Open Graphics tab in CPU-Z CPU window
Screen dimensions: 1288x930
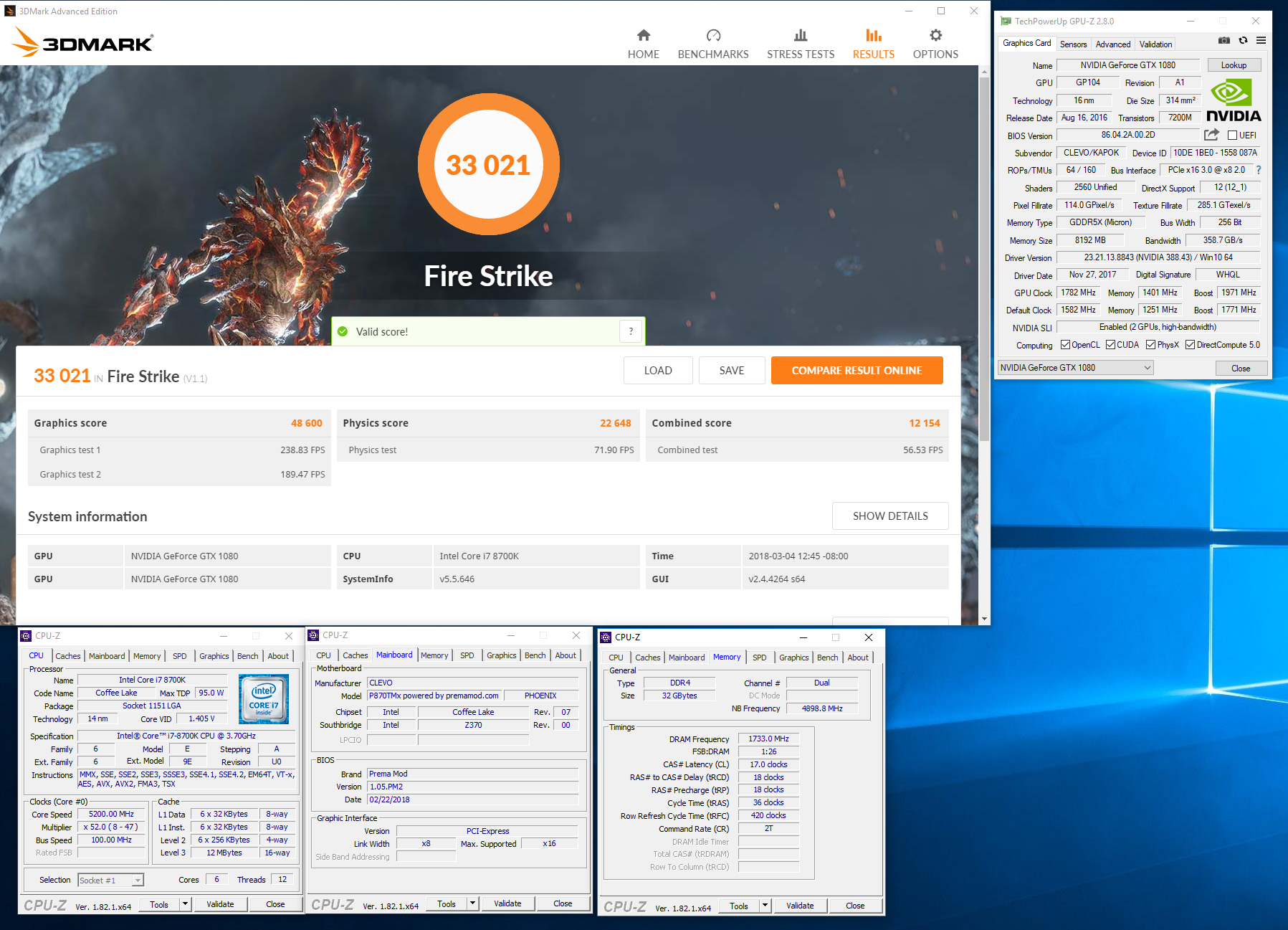214,656
